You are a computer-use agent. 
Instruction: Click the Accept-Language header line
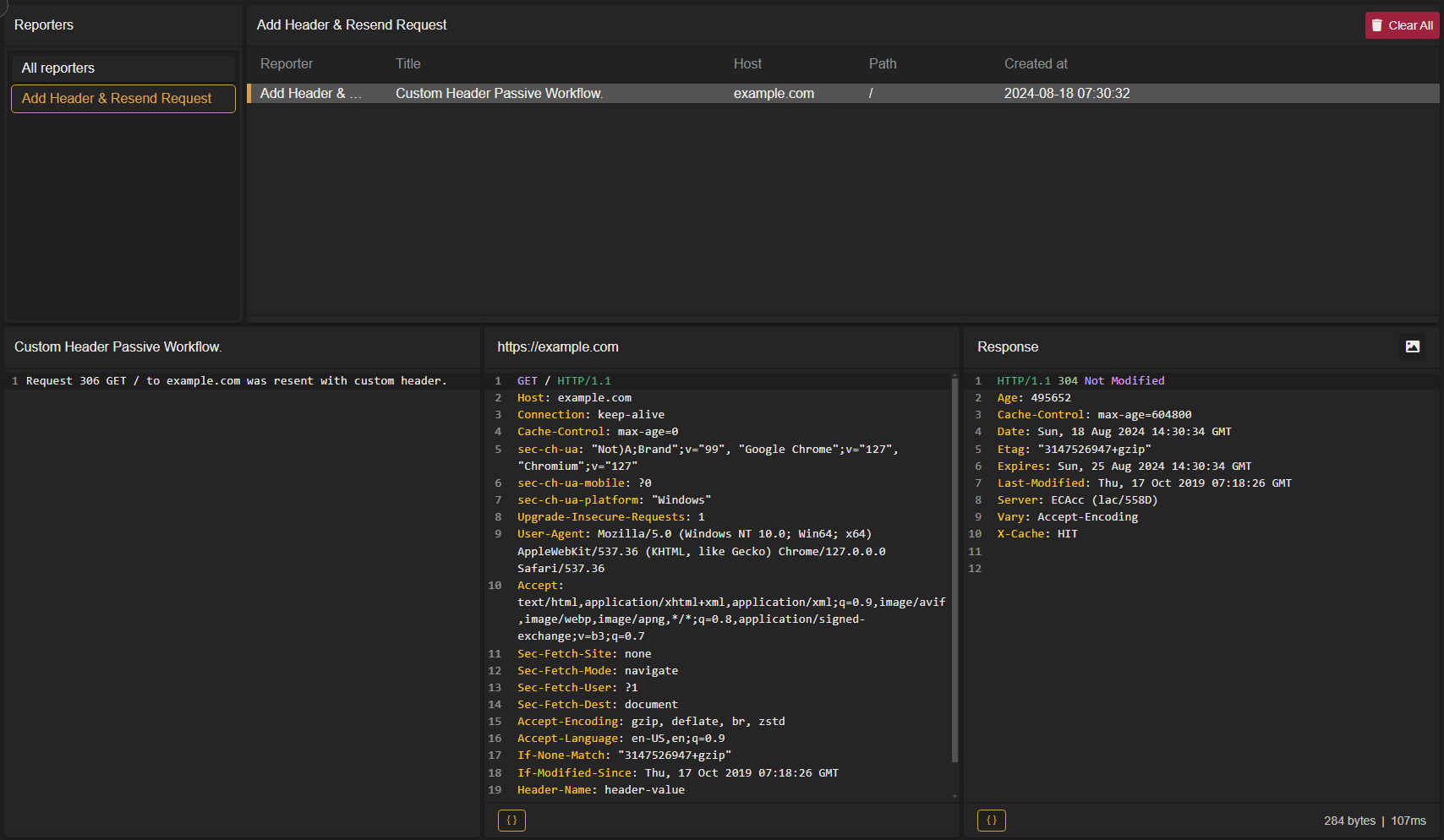coord(621,739)
